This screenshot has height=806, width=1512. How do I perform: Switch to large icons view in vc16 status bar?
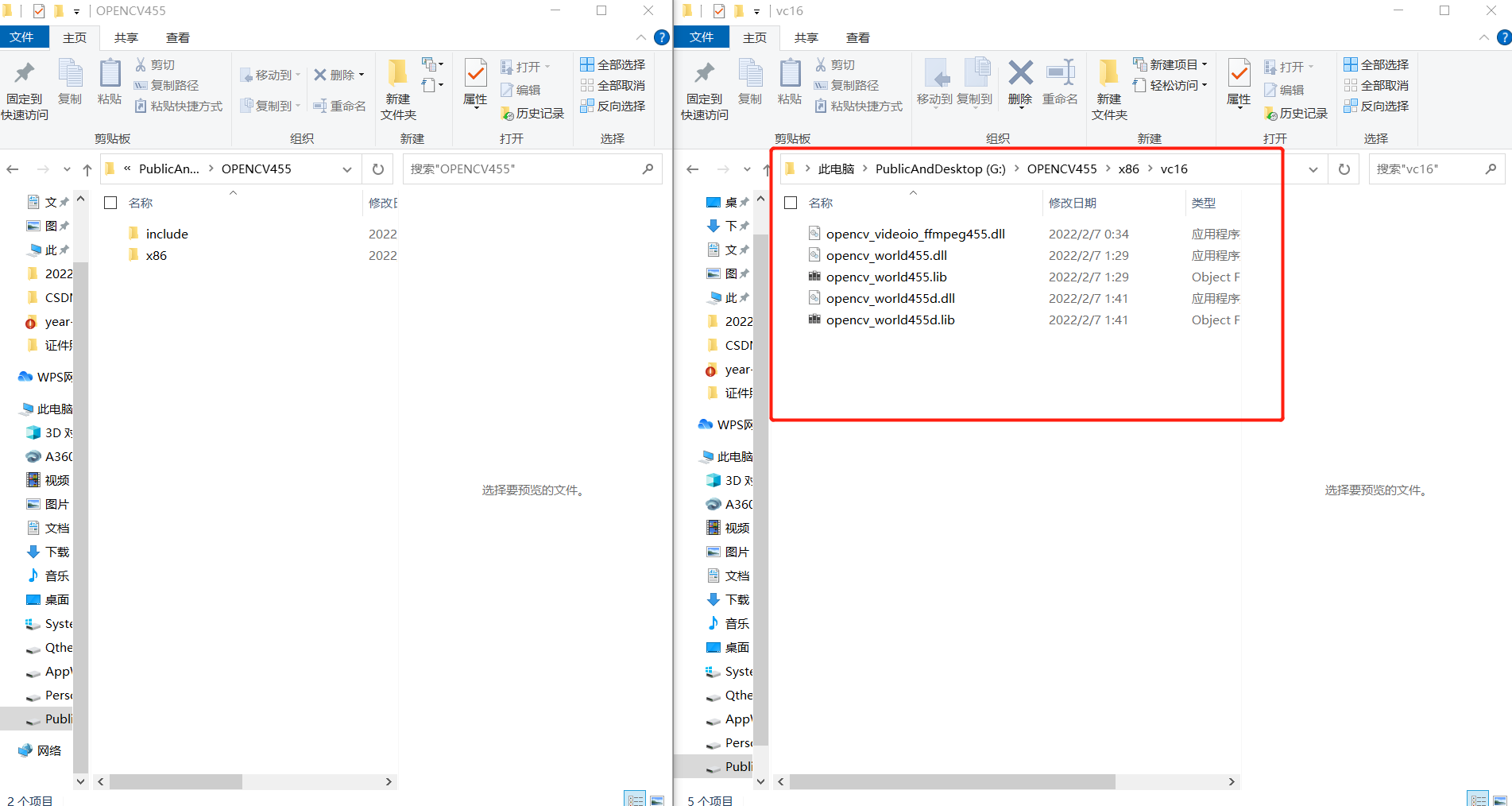tap(1500, 800)
